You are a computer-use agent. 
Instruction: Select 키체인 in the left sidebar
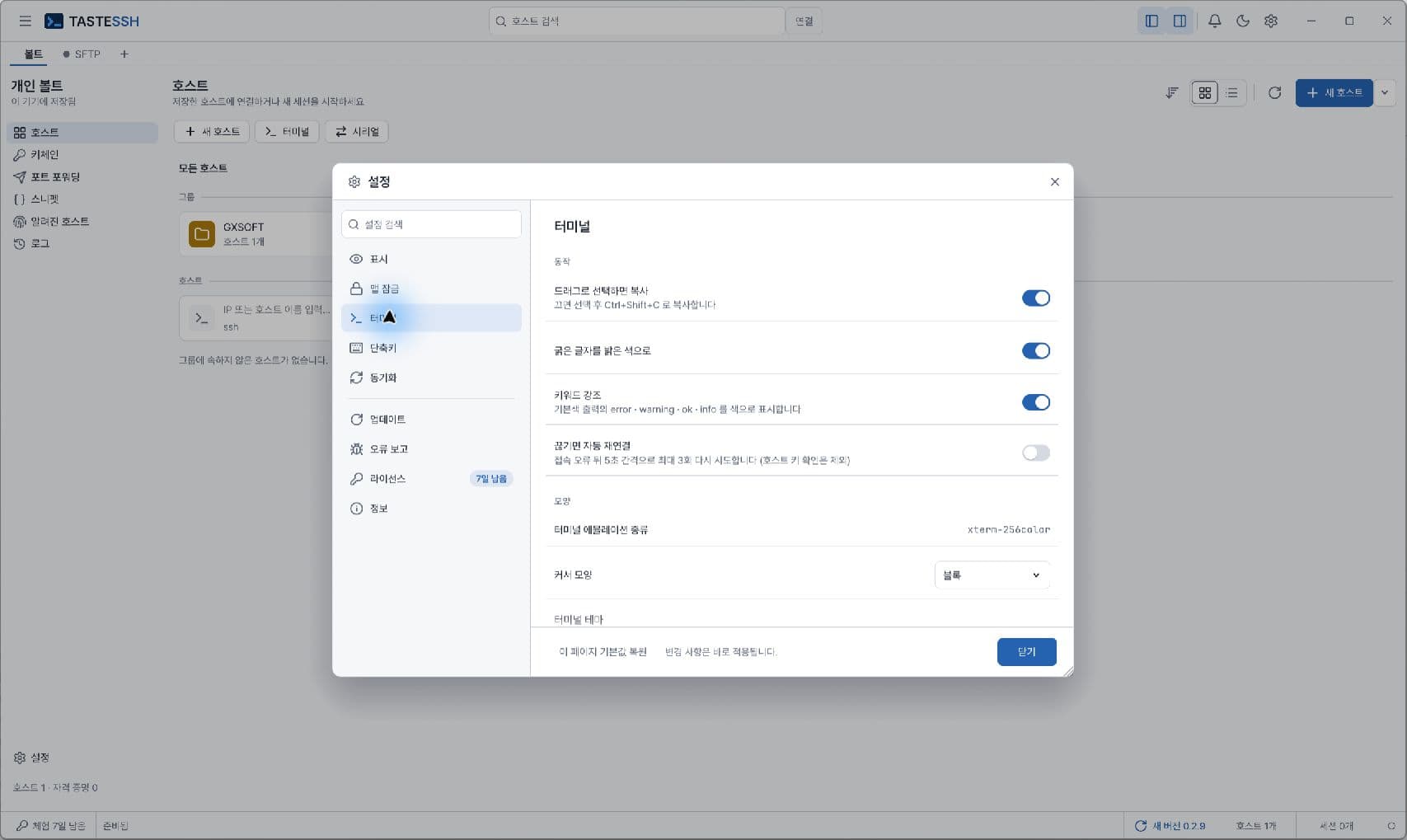pos(82,154)
